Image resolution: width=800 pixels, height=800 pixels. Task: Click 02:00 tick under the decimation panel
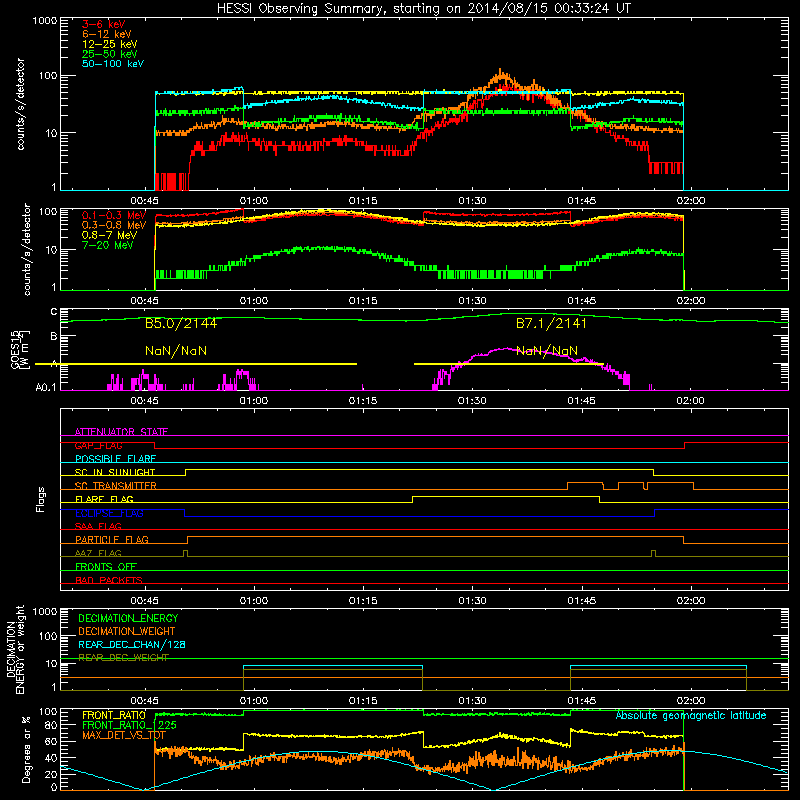691,701
